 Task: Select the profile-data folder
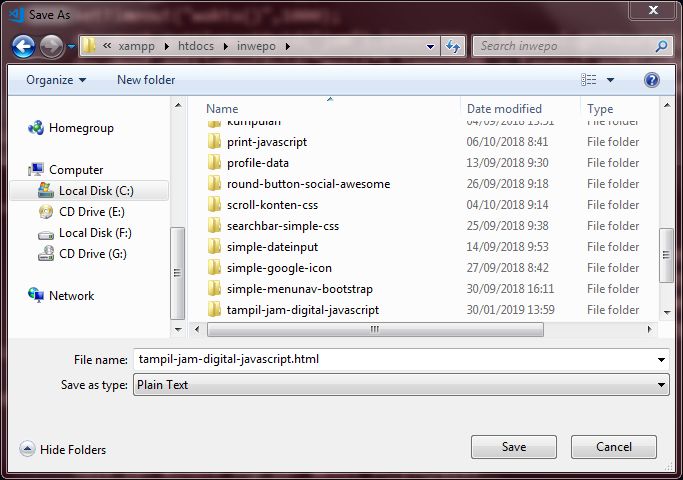point(257,163)
